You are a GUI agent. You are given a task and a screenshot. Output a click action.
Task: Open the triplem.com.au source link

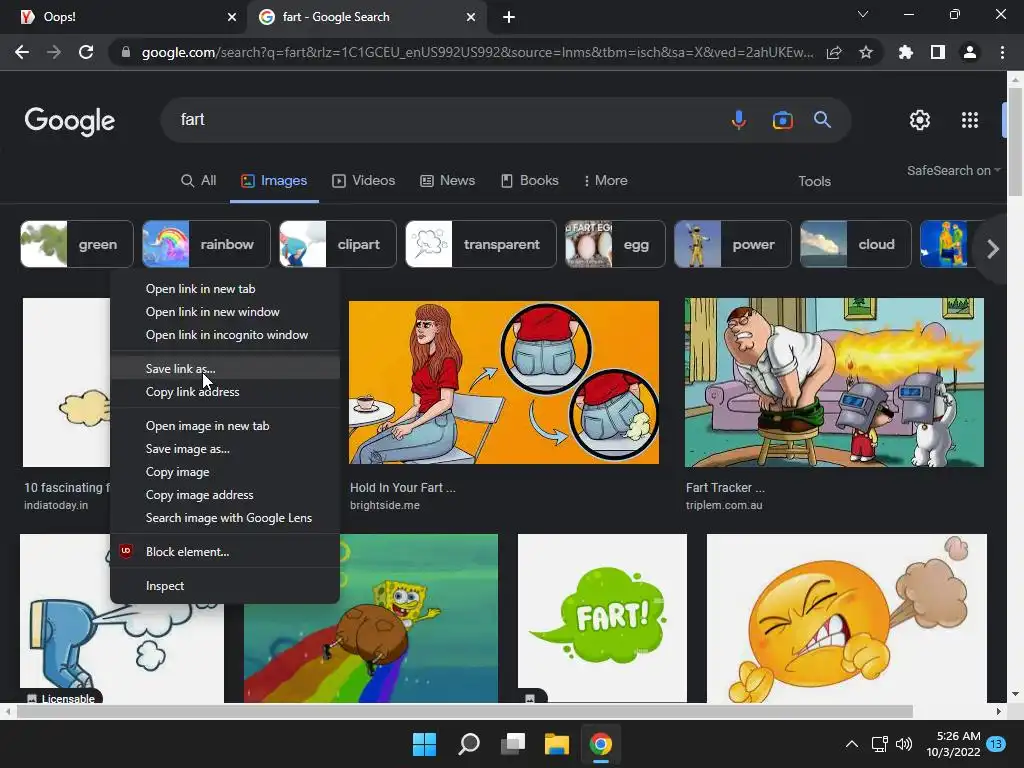pos(724,505)
